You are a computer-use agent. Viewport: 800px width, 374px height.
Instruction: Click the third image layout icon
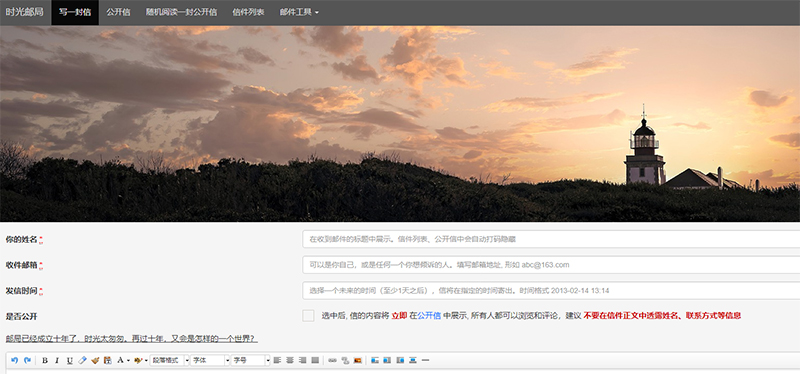(x=401, y=360)
